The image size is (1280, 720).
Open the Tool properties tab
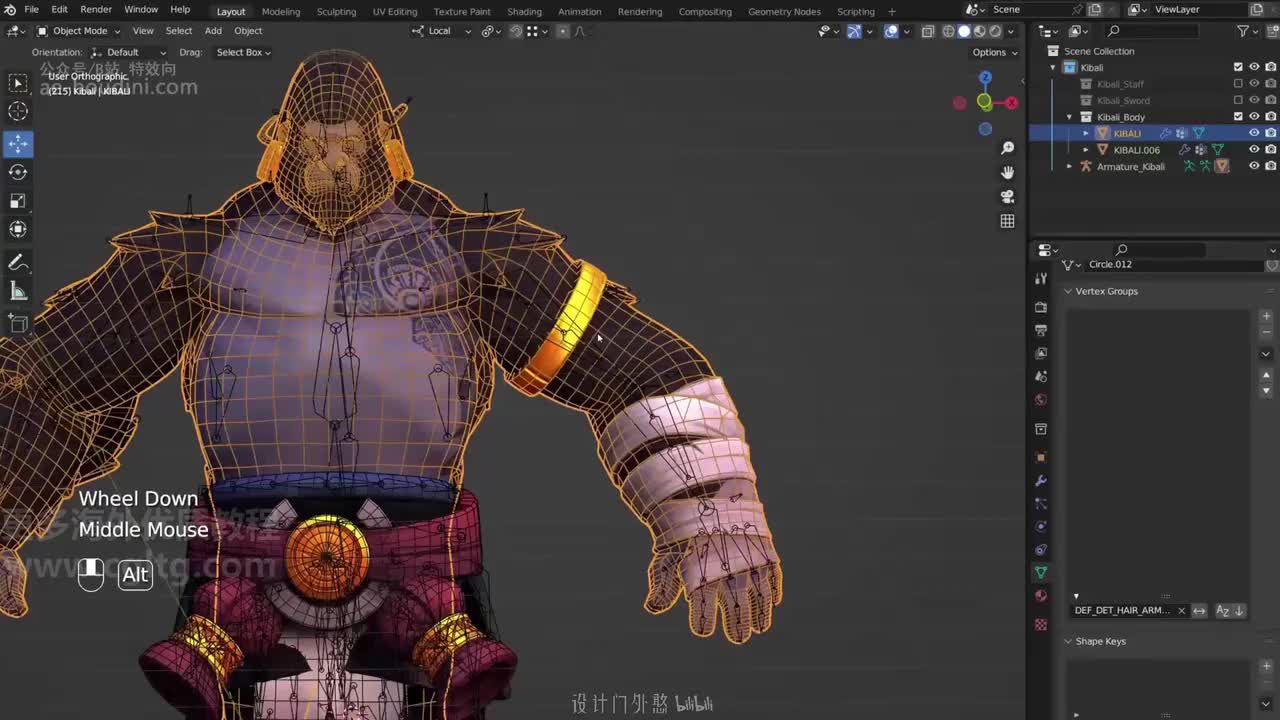tap(1041, 279)
